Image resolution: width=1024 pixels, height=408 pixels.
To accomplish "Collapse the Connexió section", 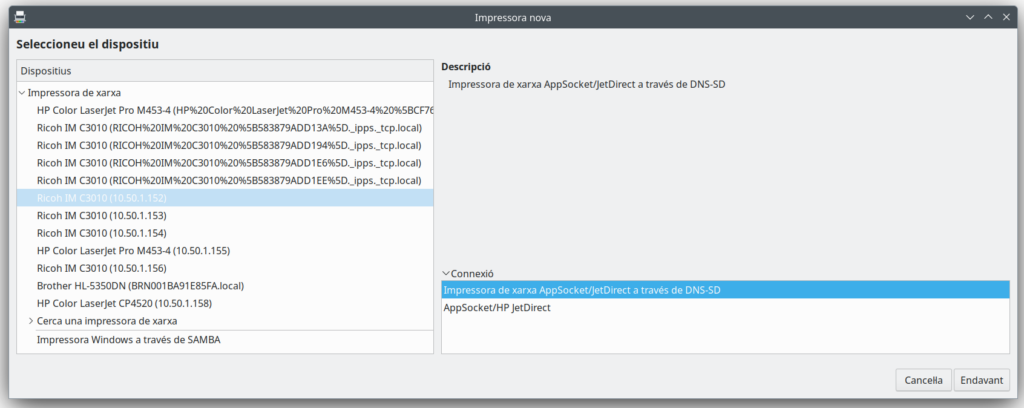I will [x=446, y=273].
